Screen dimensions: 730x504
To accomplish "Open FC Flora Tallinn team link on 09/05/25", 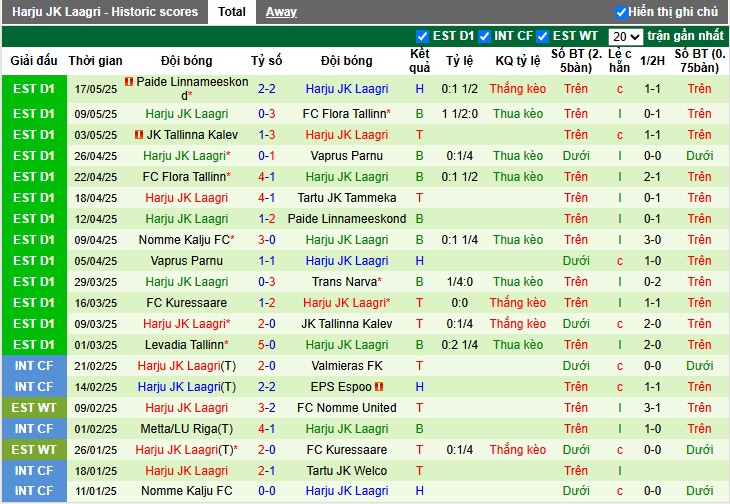I will pos(346,114).
